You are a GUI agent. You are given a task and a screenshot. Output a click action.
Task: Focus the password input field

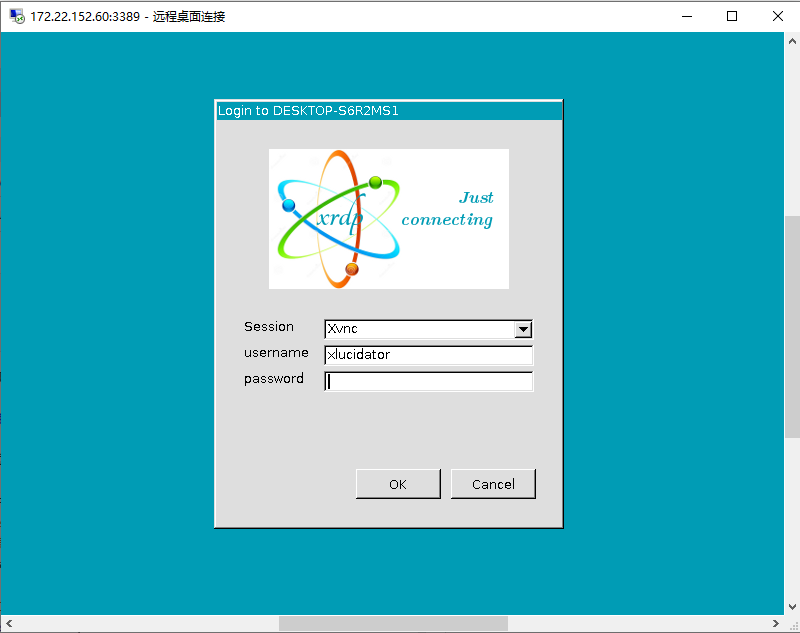[429, 381]
